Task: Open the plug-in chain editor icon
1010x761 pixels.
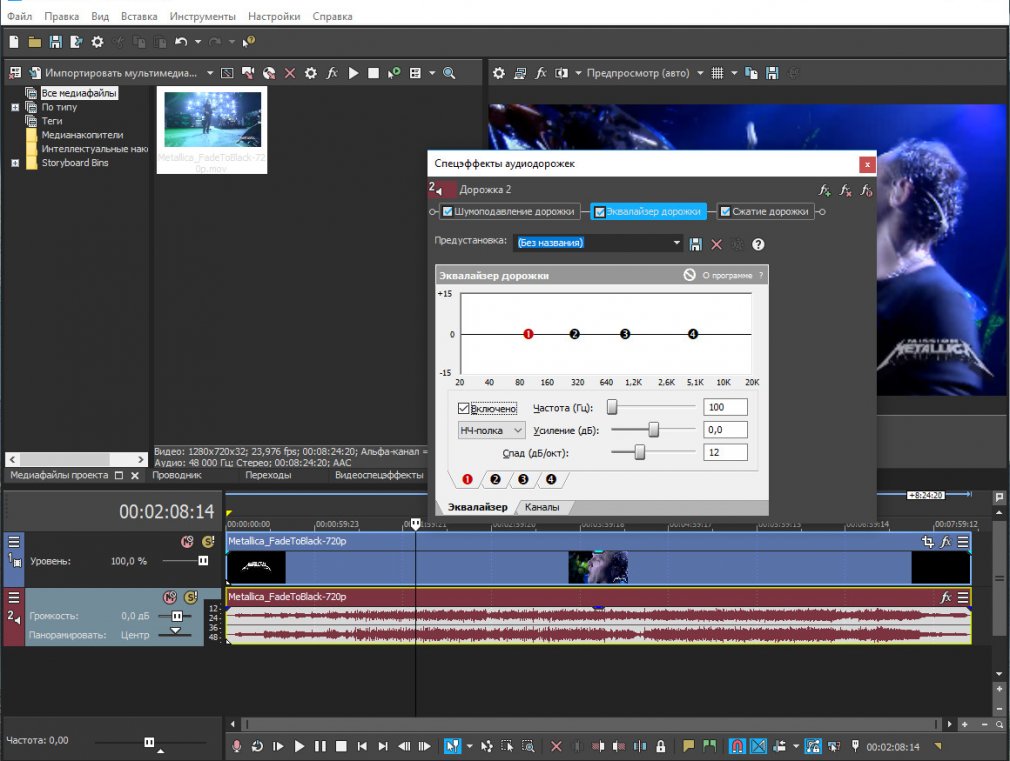Action: 824,190
